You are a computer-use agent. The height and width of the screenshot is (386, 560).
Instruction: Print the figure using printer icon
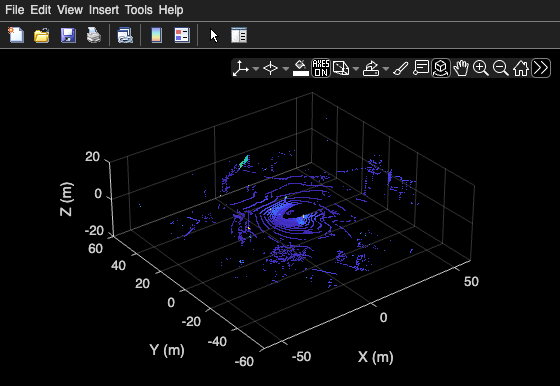point(94,35)
